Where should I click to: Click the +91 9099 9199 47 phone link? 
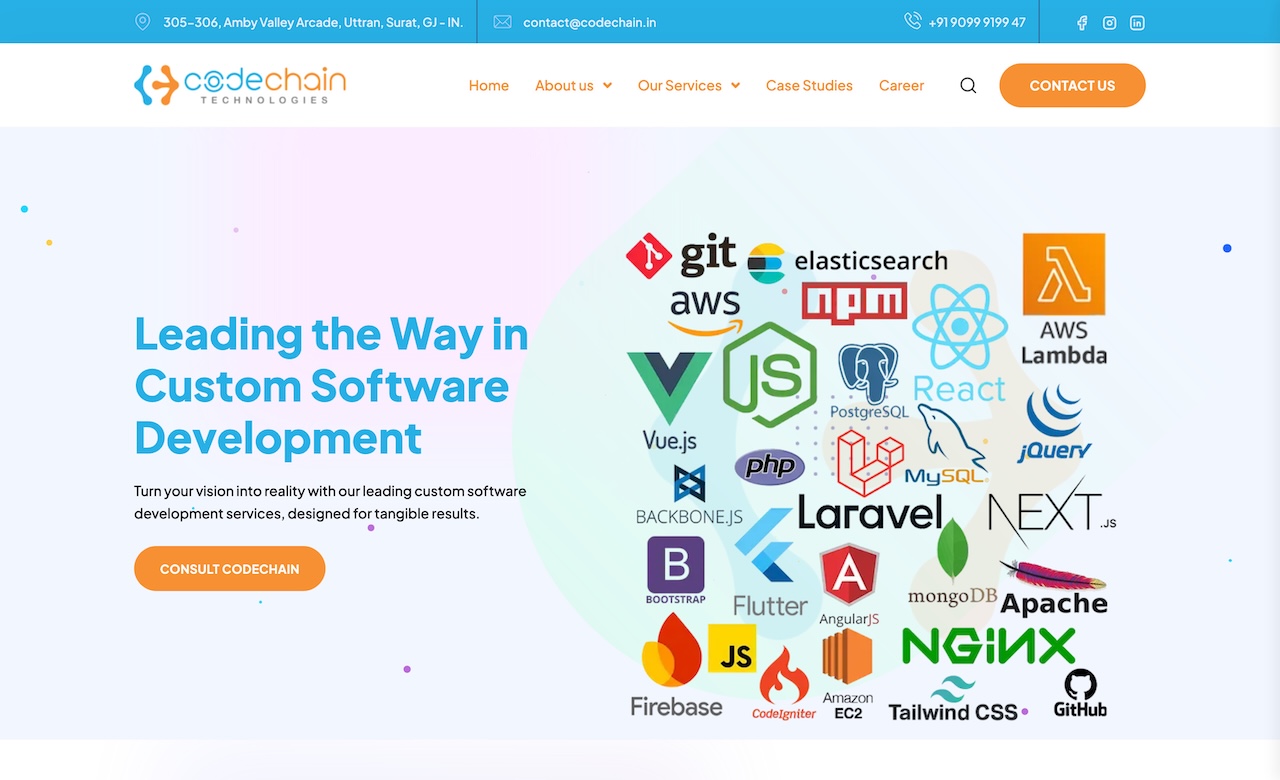(977, 22)
